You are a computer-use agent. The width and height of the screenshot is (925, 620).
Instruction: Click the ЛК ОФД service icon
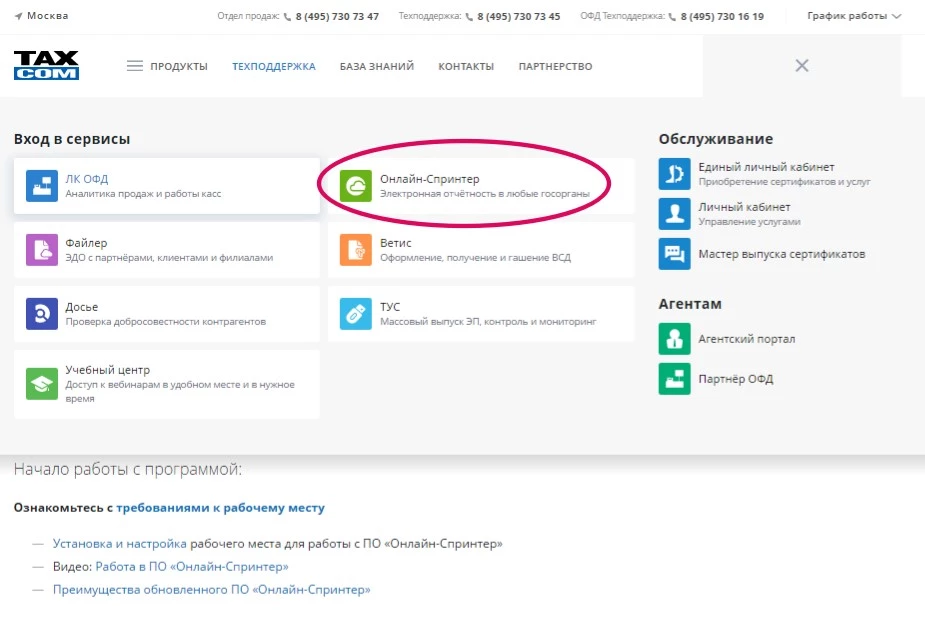42,186
